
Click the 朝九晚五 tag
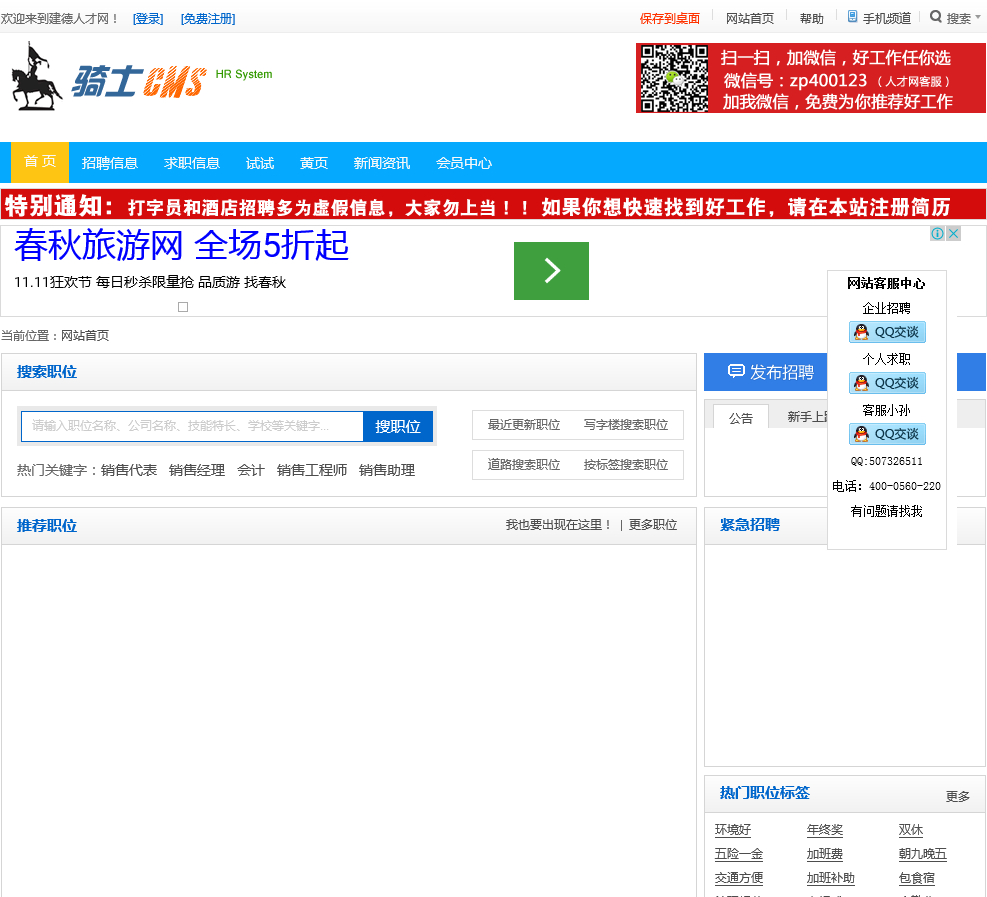(923, 854)
